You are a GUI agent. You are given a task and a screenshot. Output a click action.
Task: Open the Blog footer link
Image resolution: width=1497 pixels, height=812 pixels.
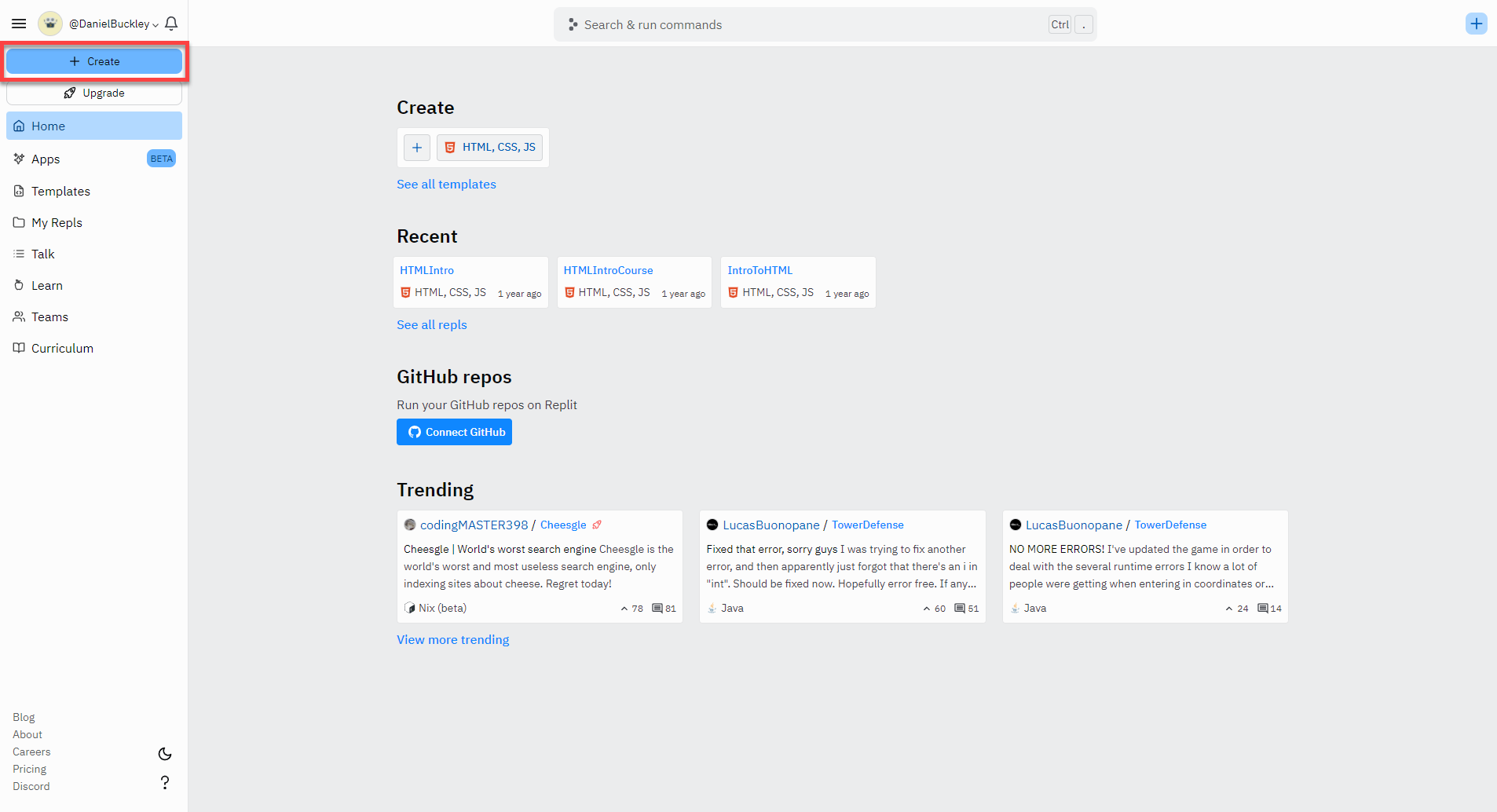(x=24, y=717)
